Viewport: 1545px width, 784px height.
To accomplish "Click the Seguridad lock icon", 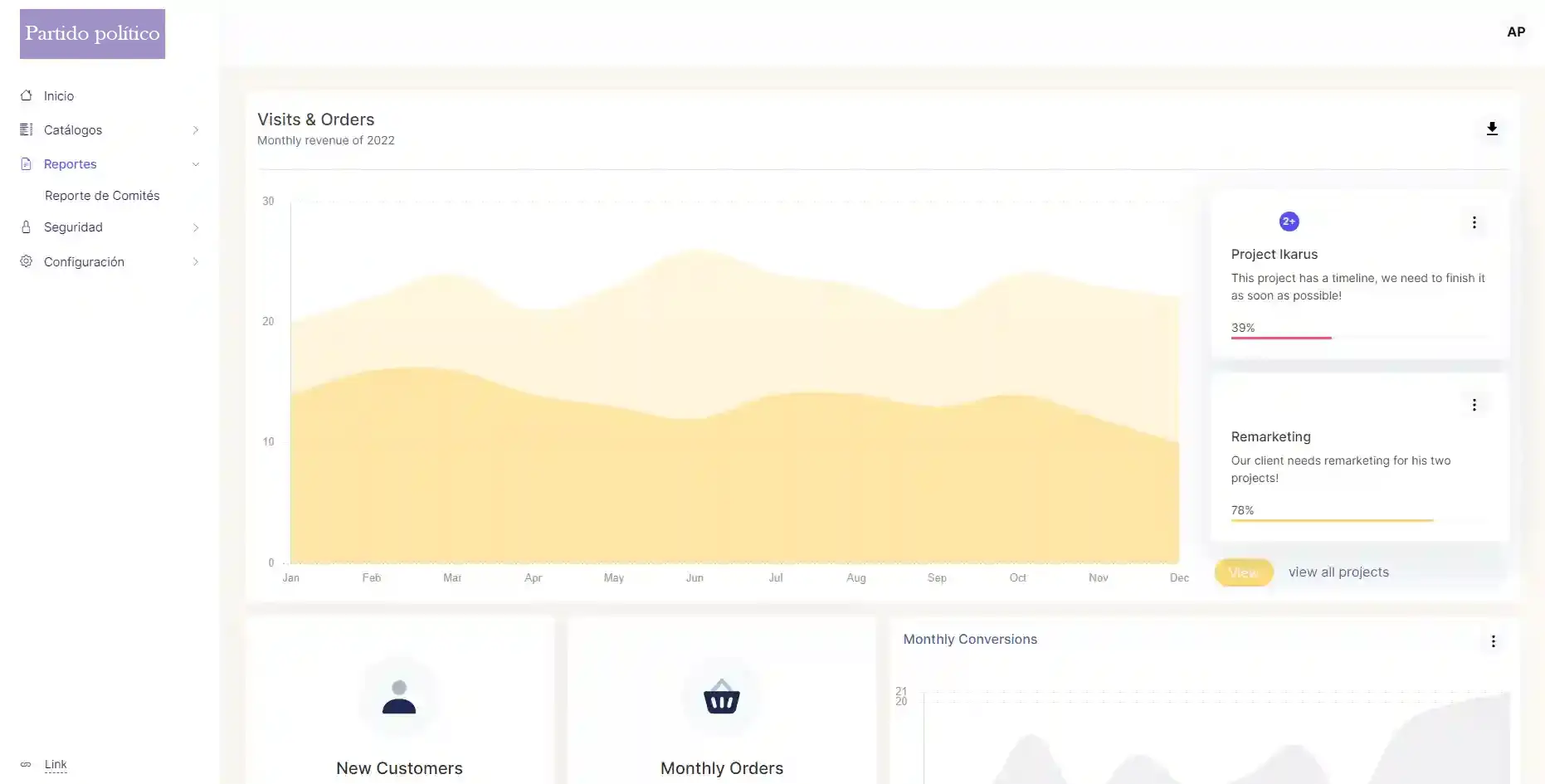I will click(x=27, y=227).
